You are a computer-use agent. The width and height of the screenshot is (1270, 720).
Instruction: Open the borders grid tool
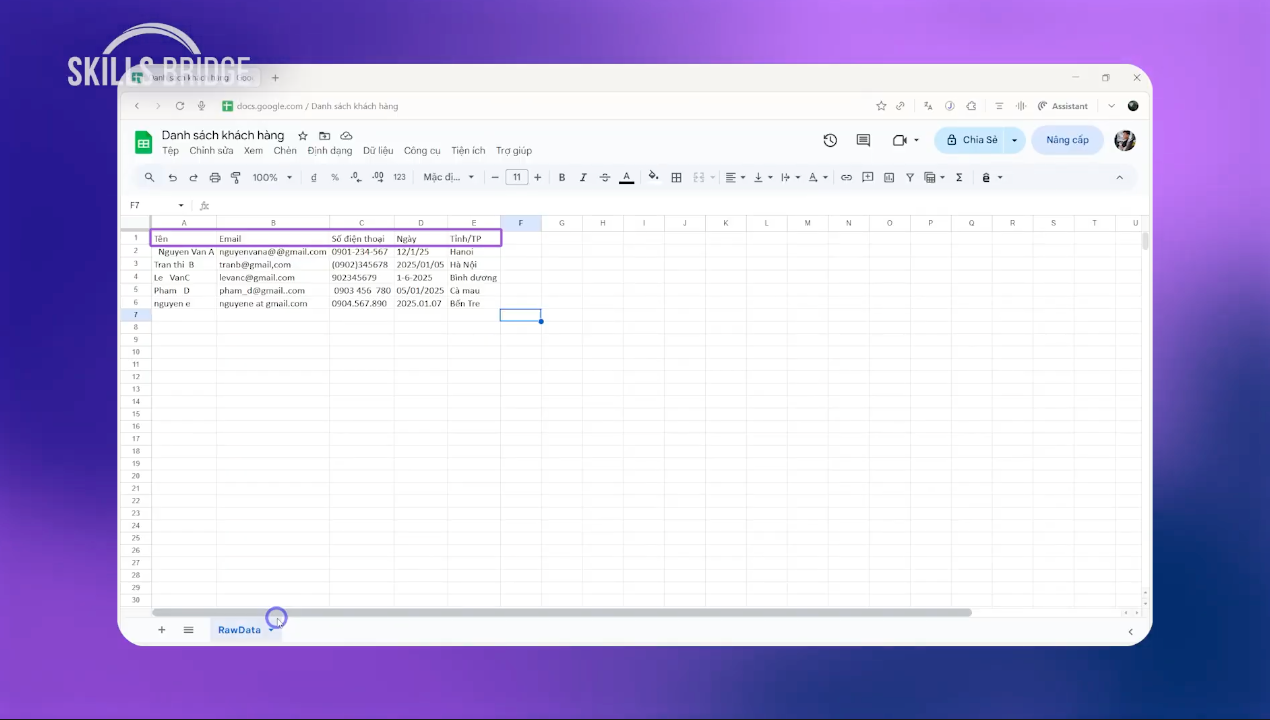[x=676, y=178]
